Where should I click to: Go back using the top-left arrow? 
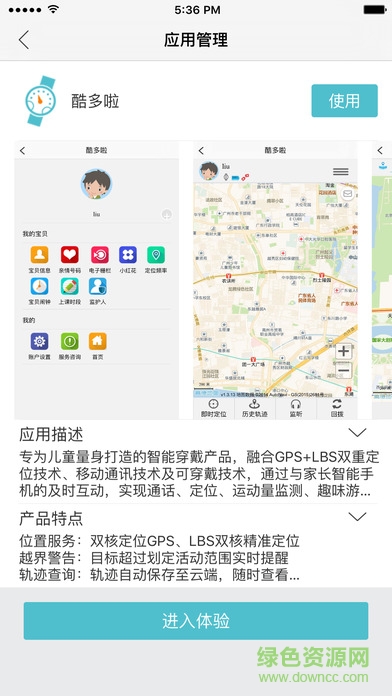(24, 40)
